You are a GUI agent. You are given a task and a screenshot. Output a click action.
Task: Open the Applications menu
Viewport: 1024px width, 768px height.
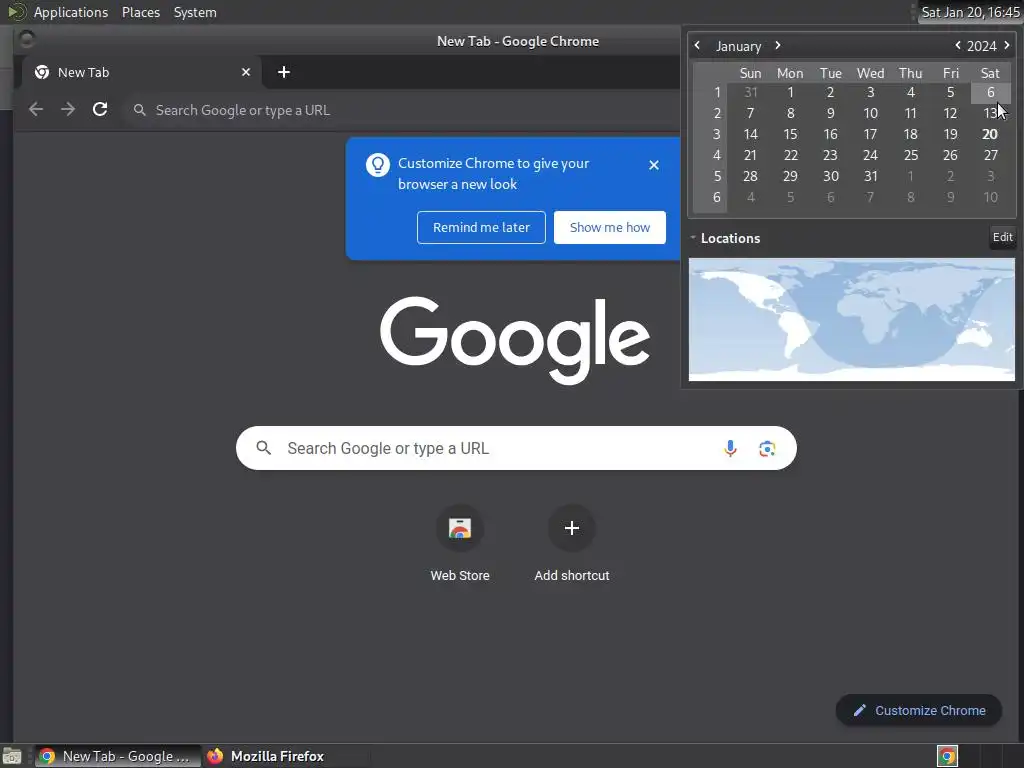[x=71, y=12]
